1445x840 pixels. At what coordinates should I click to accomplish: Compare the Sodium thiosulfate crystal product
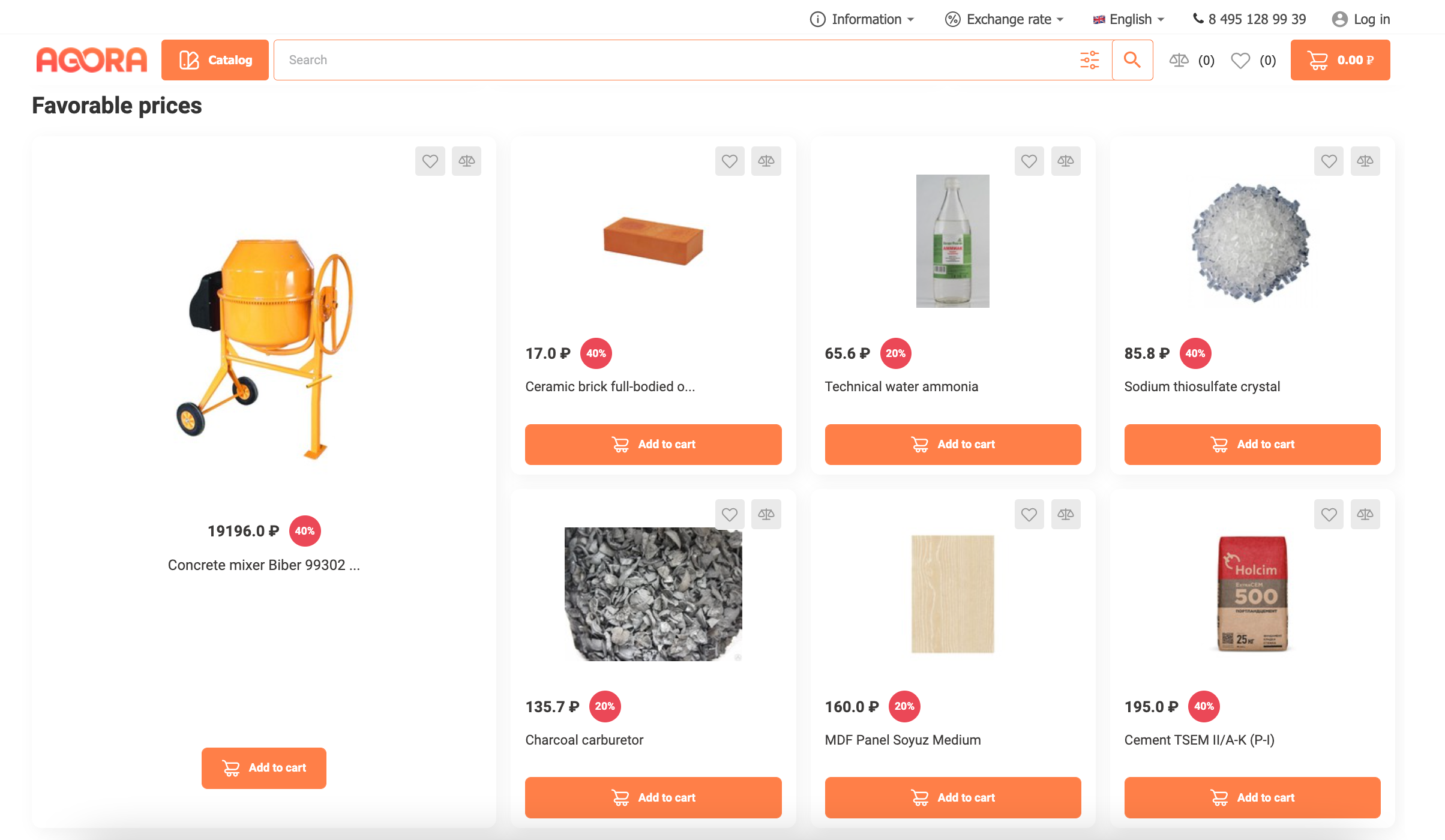pos(1365,161)
